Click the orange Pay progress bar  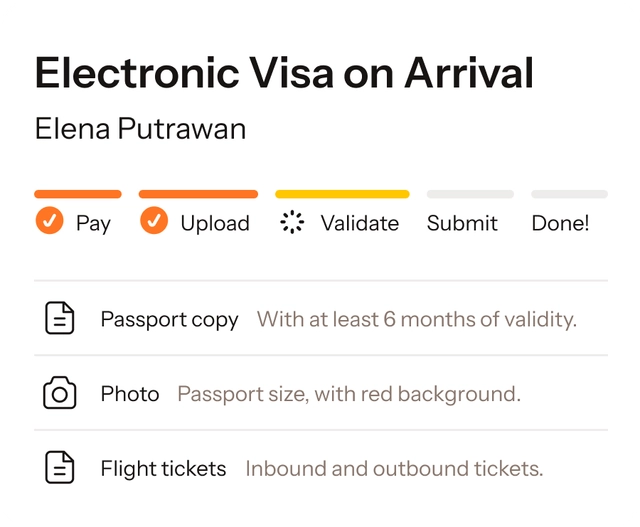78,194
